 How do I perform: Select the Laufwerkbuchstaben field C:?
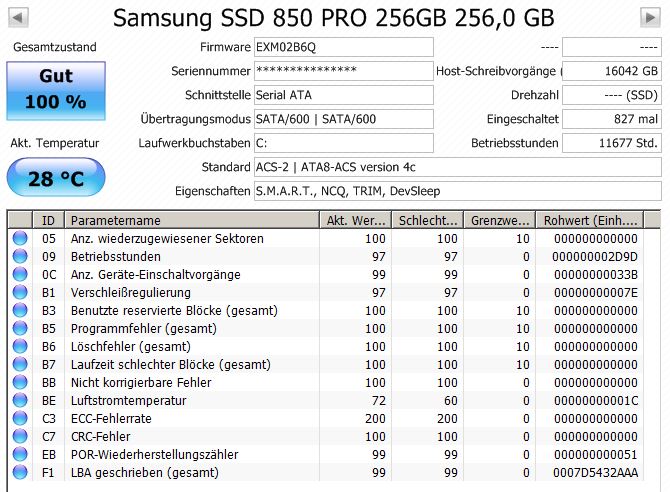344,143
